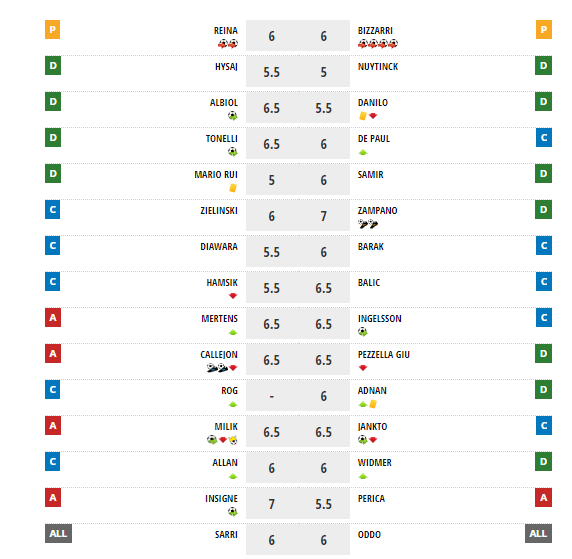Image resolution: width=572 pixels, height=559 pixels.
Task: Open Pezzella Giu player name link
Action: point(384,355)
